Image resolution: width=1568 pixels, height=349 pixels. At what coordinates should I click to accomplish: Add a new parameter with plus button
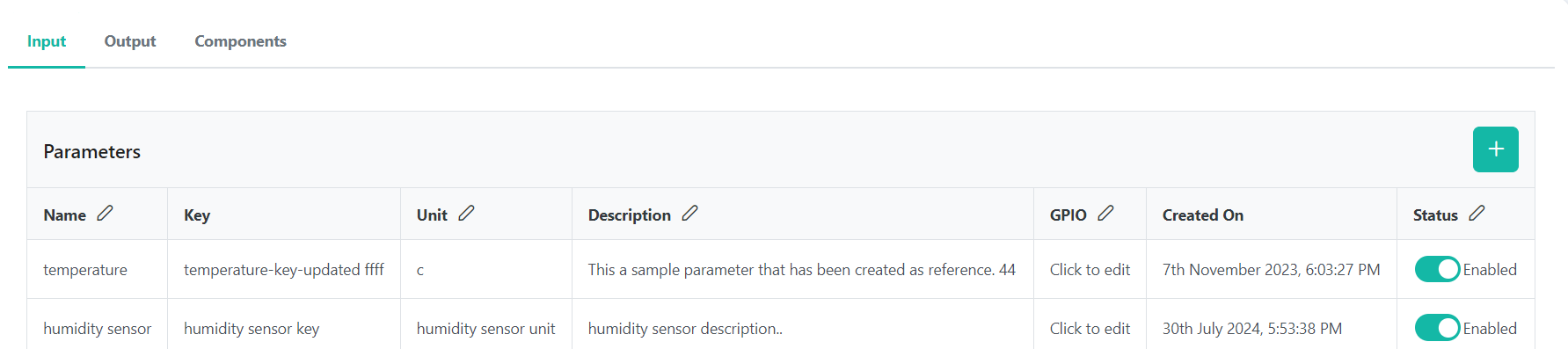pyautogui.click(x=1495, y=149)
